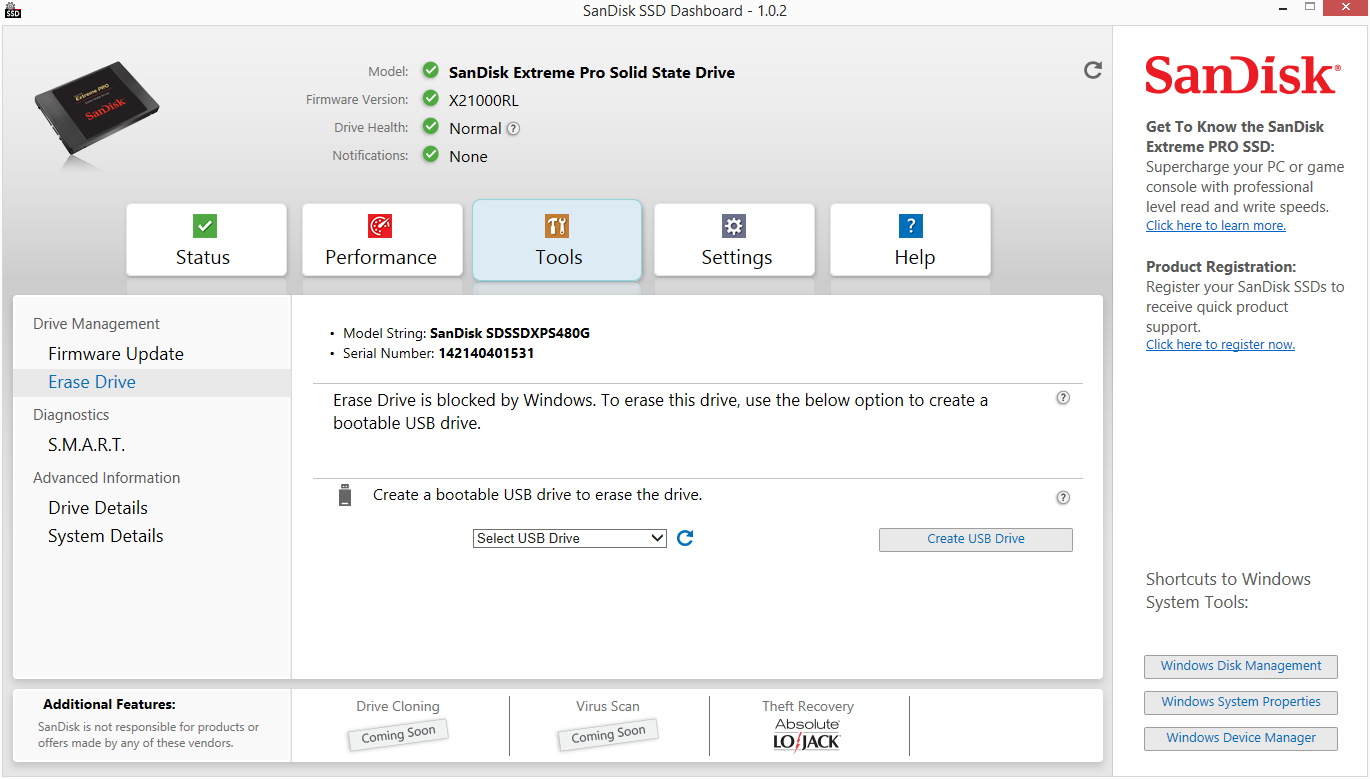Click 'SanDisk Extreme Pro Solid State Drive' model name
Viewport: 1370px width, 779px height.
coord(592,72)
